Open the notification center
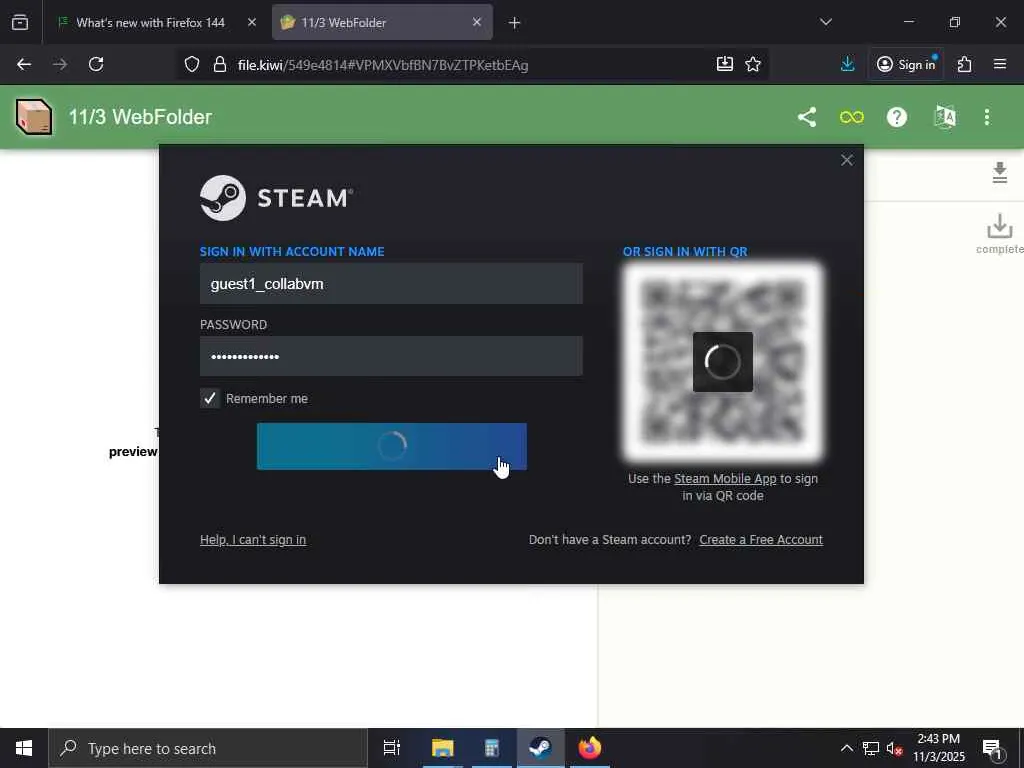Screen dimensions: 1024x768 tap(993, 749)
